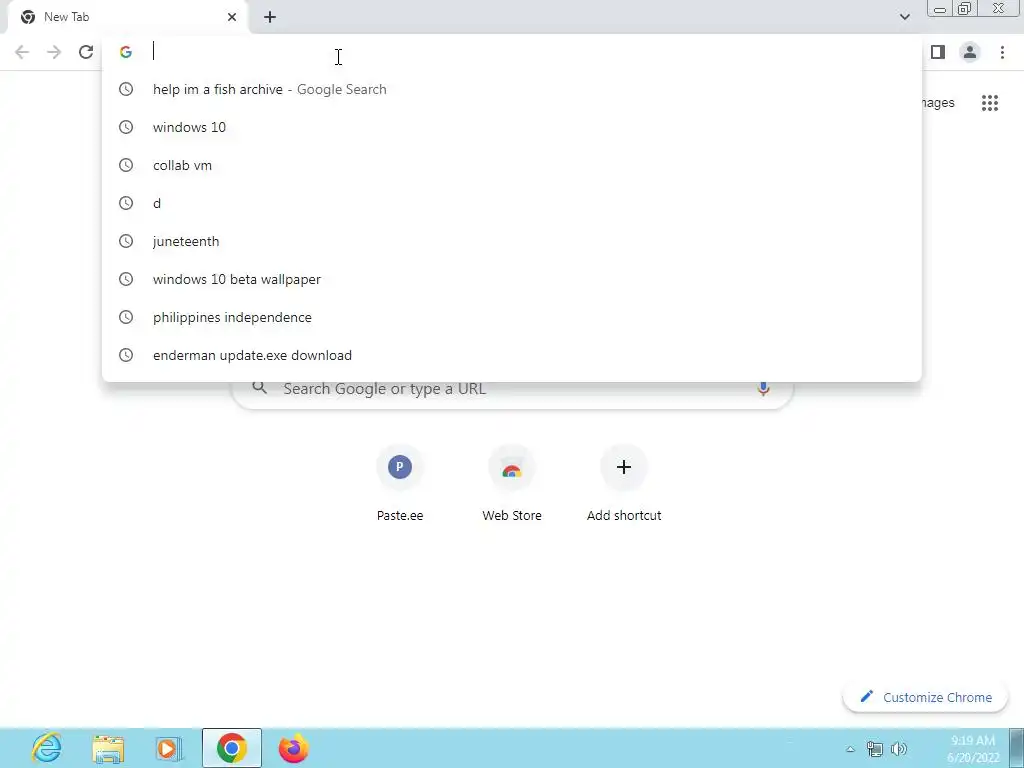Click the back navigation arrow
Viewport: 1024px width, 768px height.
pyautogui.click(x=22, y=52)
